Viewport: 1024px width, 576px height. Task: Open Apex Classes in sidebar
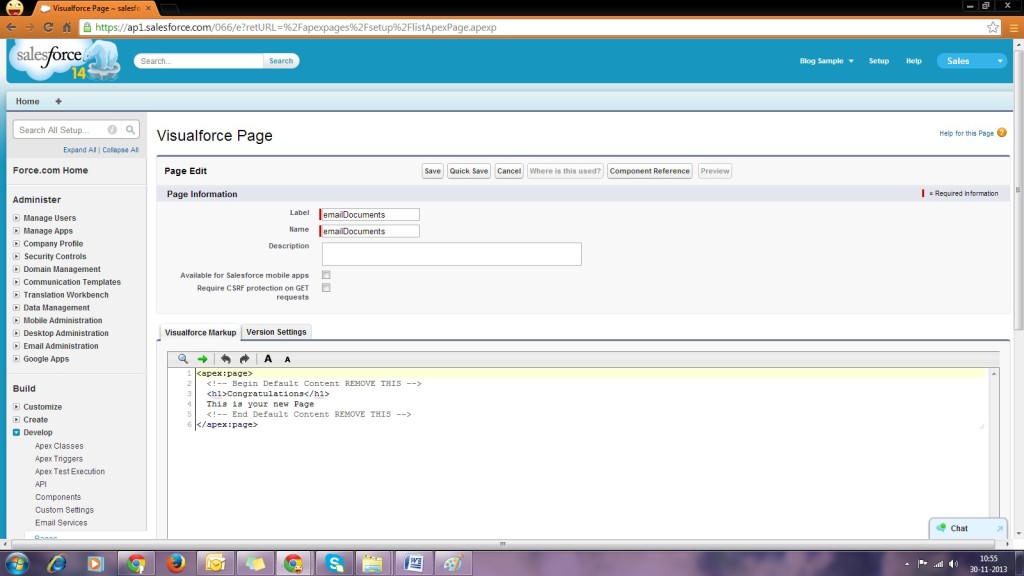click(59, 446)
